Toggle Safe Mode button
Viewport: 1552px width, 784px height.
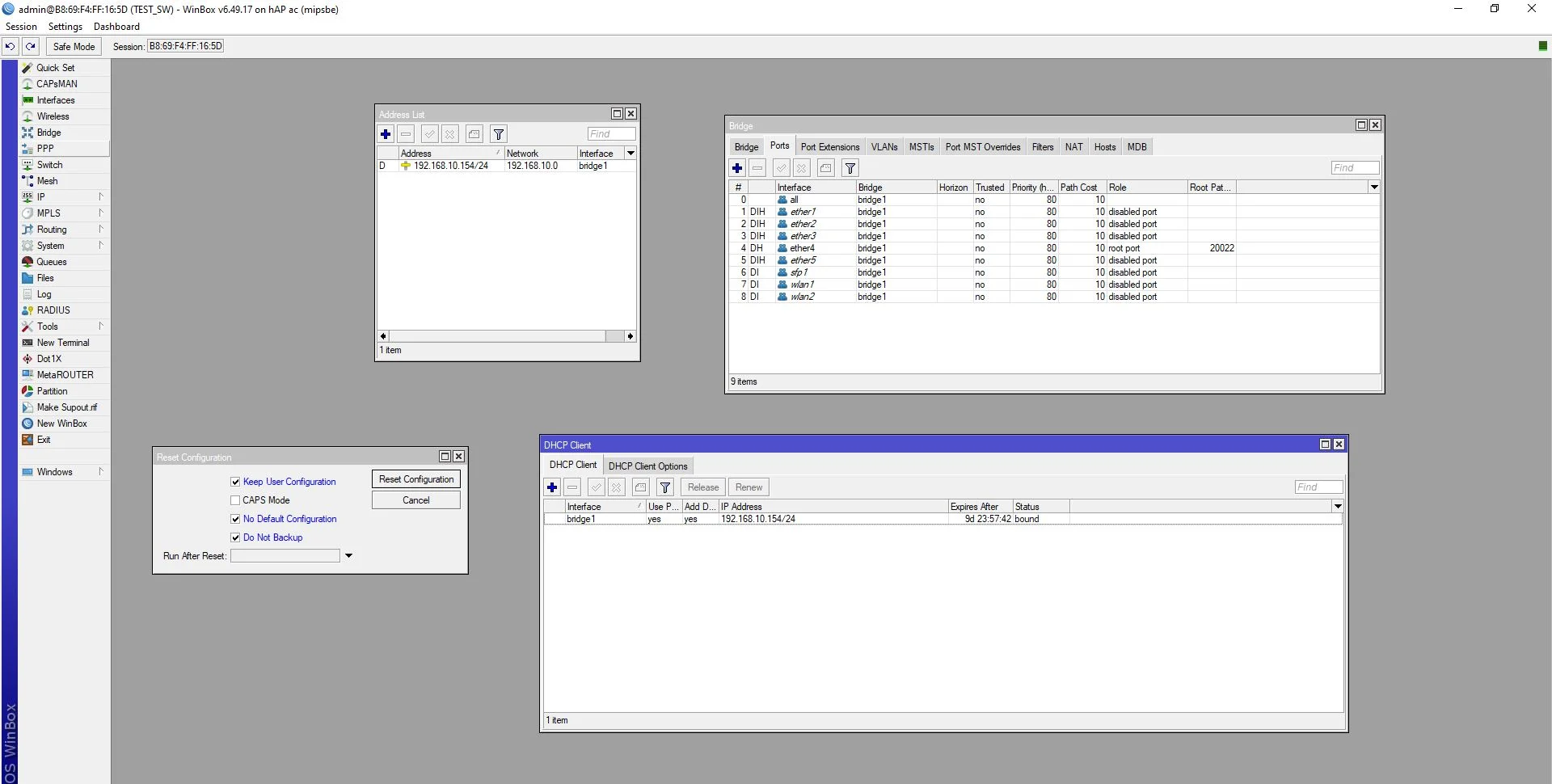coord(74,47)
